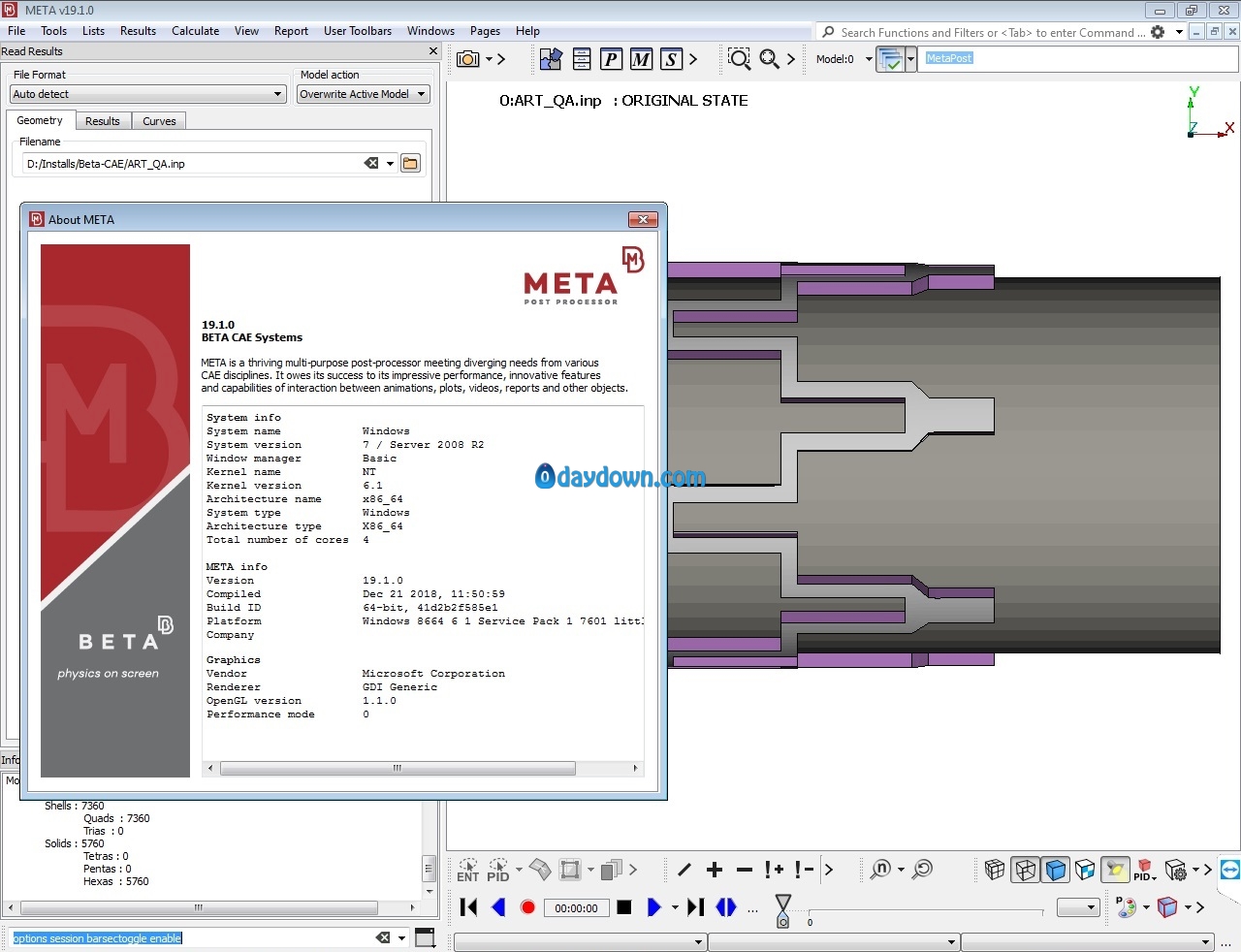Open the Overwrite Active Model dropdown
The width and height of the screenshot is (1241, 952).
coord(363,94)
